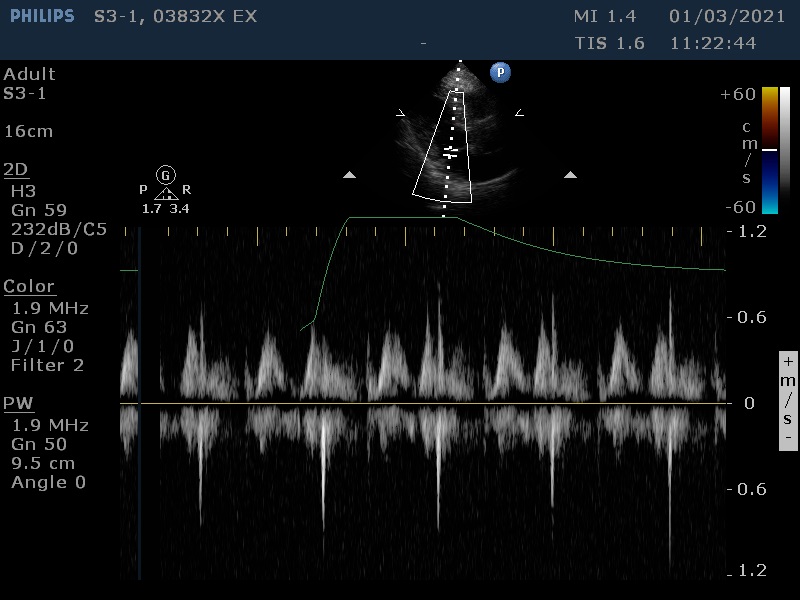Click the left white triangle marker

pos(349,175)
